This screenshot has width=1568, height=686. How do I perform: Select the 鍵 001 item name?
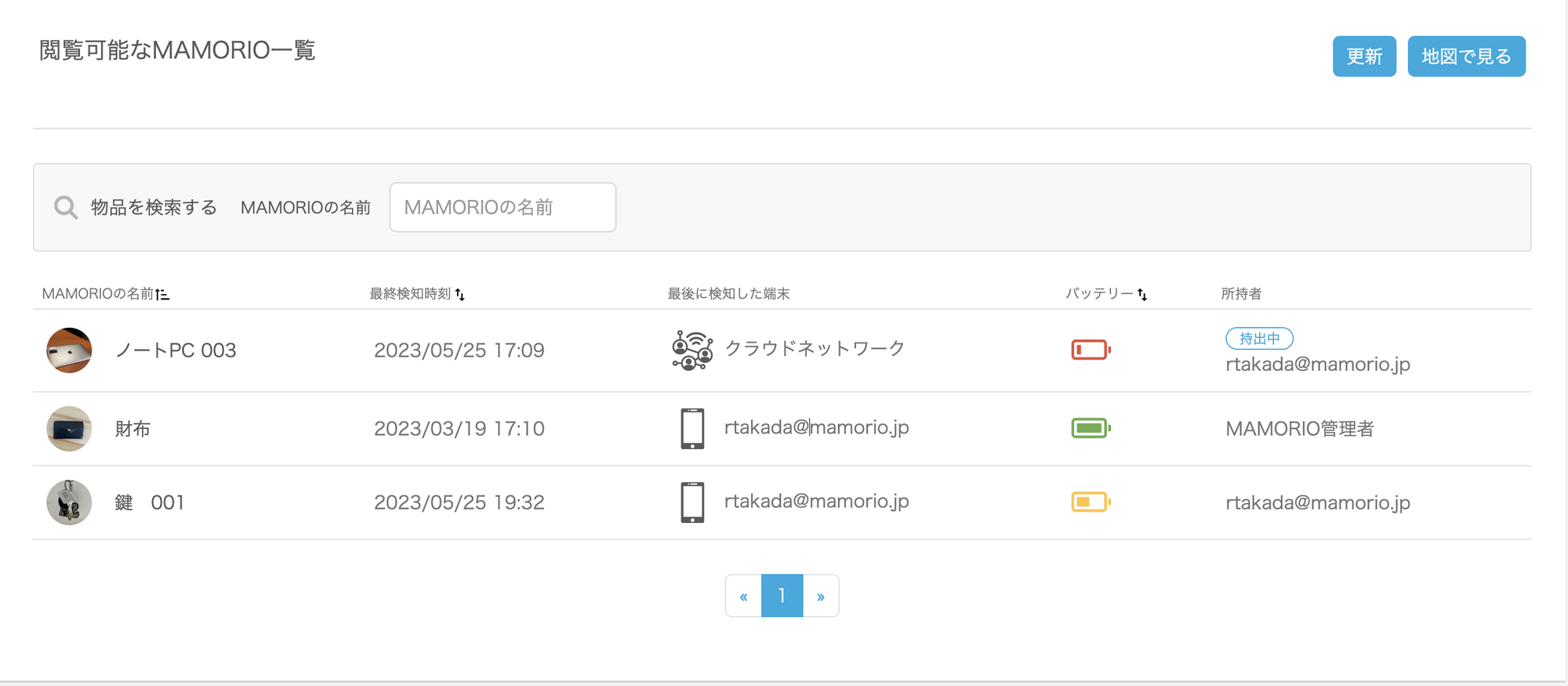[150, 503]
